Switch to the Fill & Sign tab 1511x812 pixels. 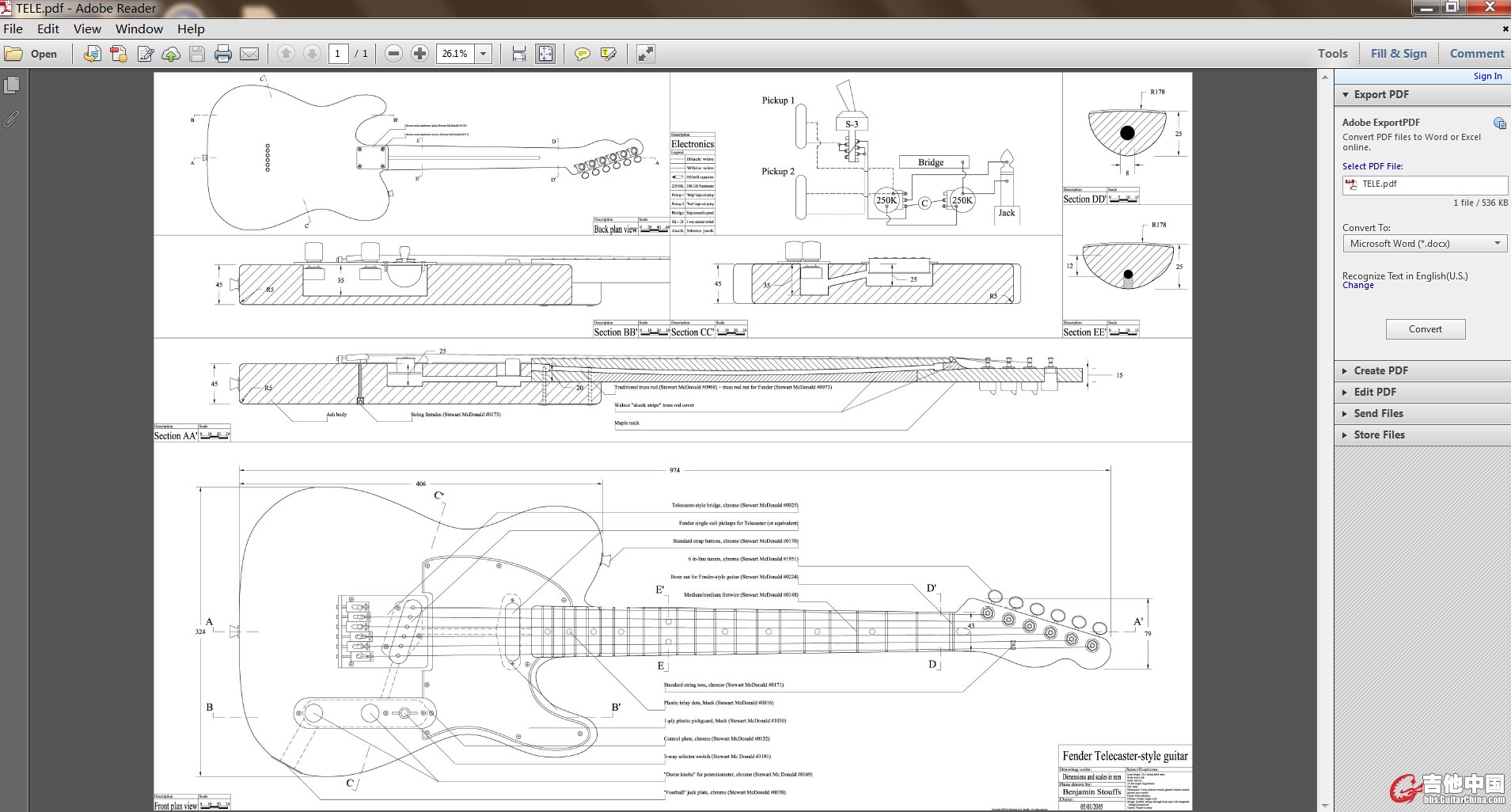(1398, 54)
